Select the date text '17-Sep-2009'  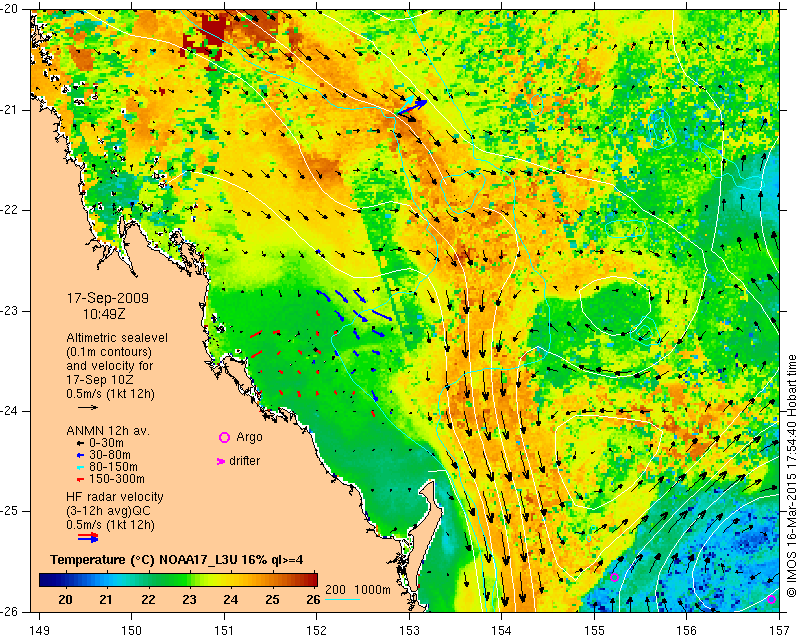[108, 298]
